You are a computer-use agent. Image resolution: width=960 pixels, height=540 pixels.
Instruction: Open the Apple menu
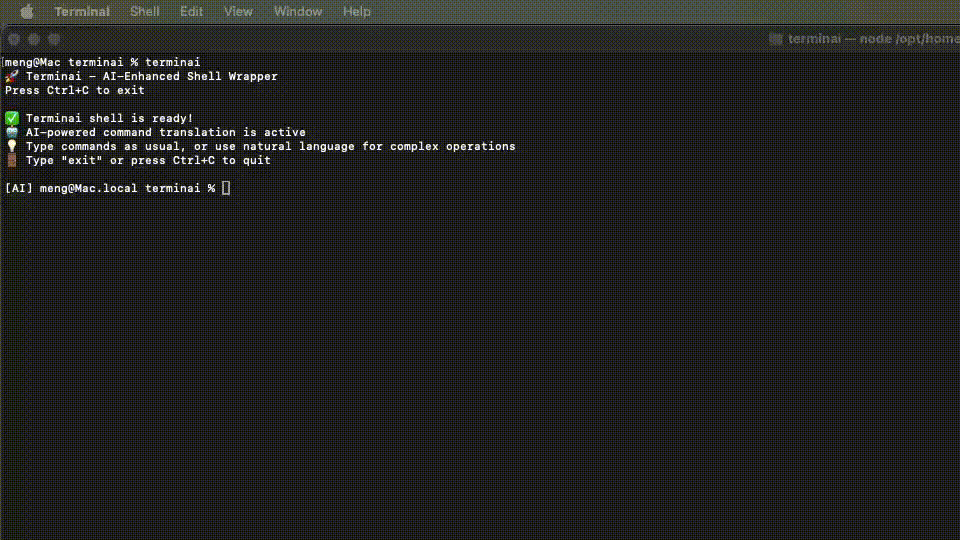click(27, 12)
